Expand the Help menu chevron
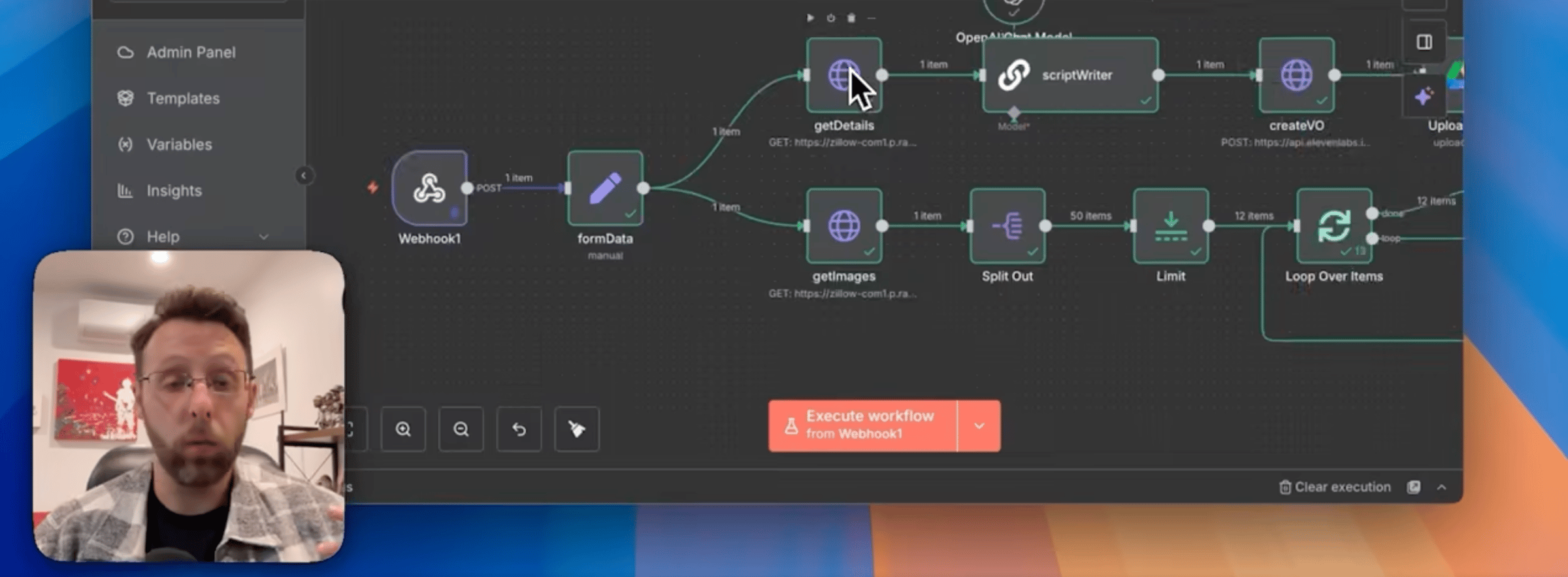 pos(264,237)
